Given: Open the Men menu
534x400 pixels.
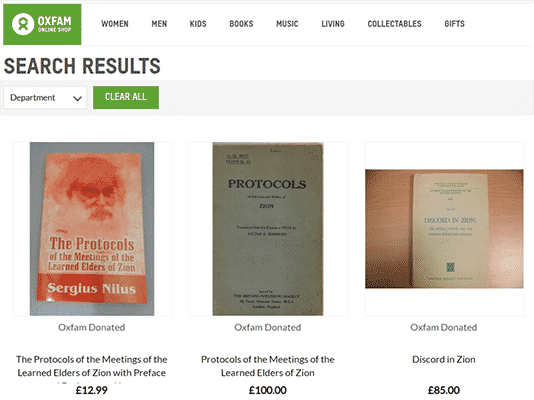Looking at the screenshot, I should [x=159, y=24].
